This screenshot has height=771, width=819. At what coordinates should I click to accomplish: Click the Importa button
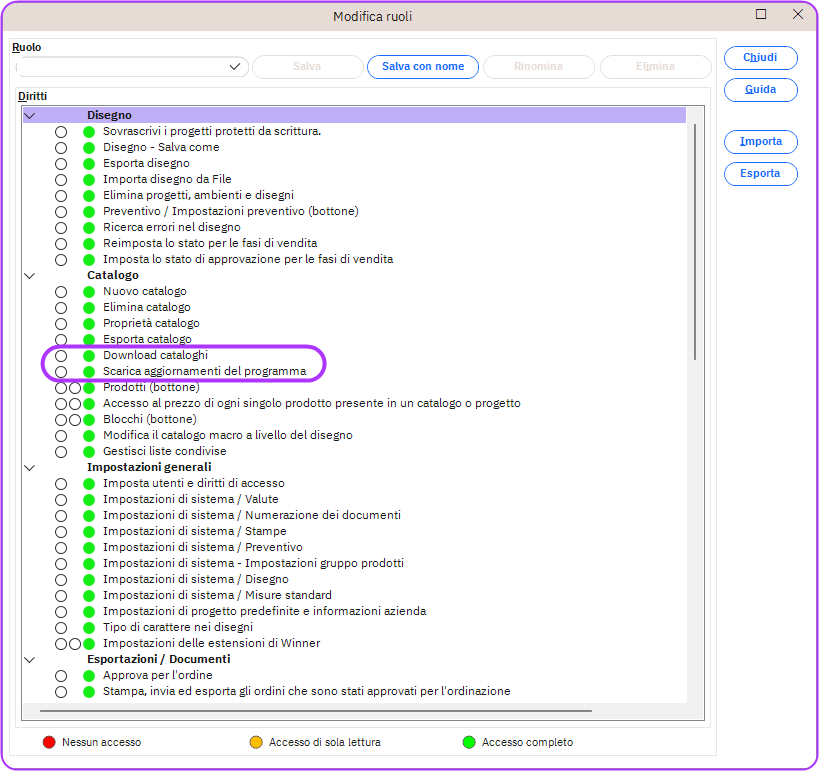coord(760,142)
